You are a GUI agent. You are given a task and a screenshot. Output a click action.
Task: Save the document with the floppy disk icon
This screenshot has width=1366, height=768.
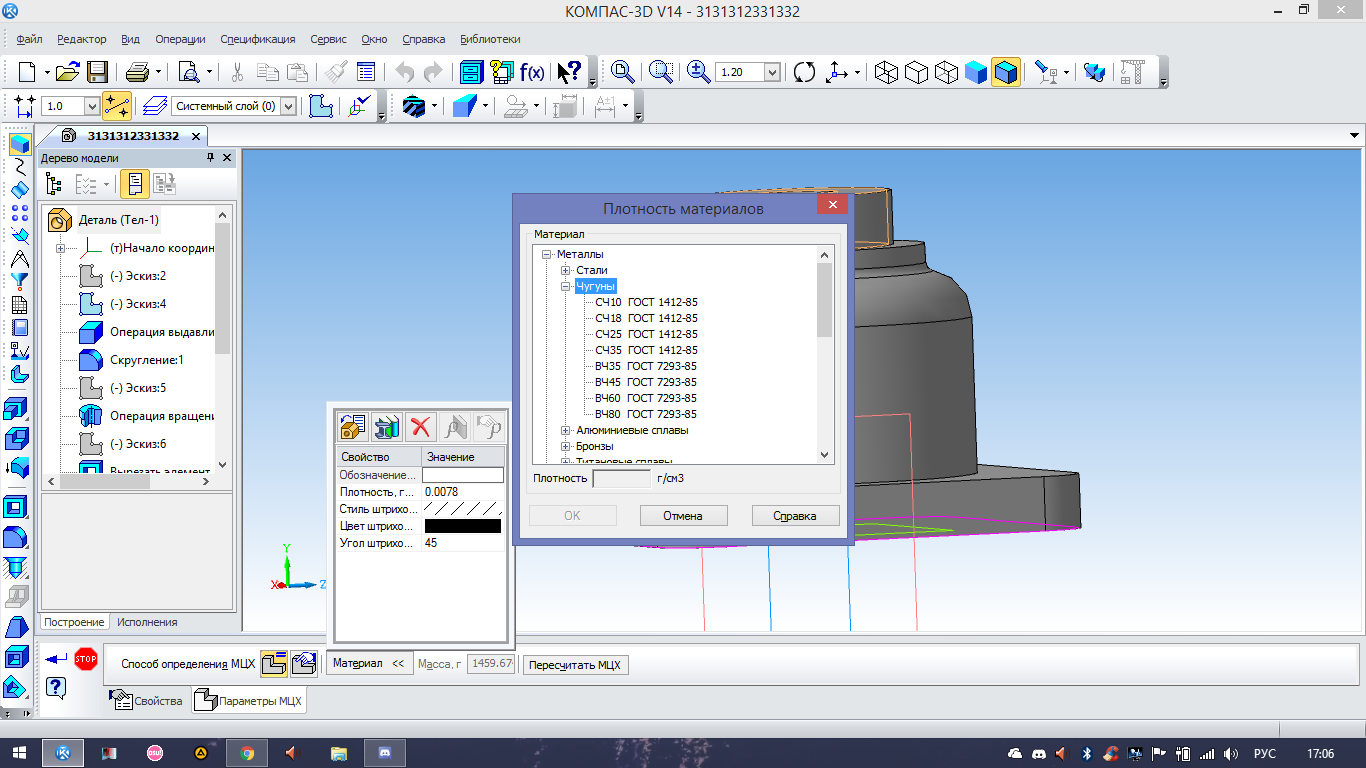[x=97, y=72]
